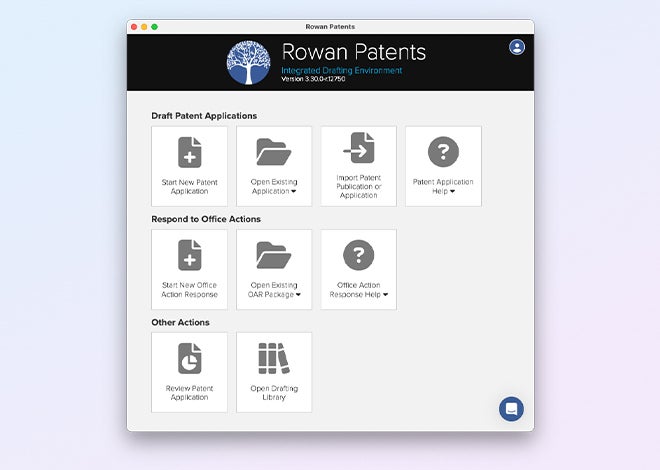Open the Open Existing OAR Package folder icon

click(x=274, y=255)
